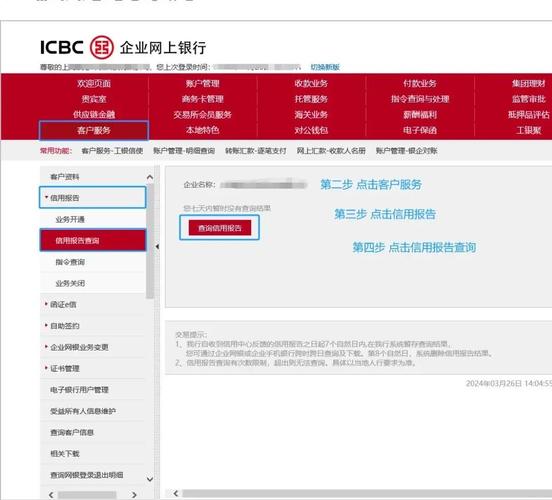
Task: Select 指令查询 under 信用报告
Action: click(x=70, y=262)
